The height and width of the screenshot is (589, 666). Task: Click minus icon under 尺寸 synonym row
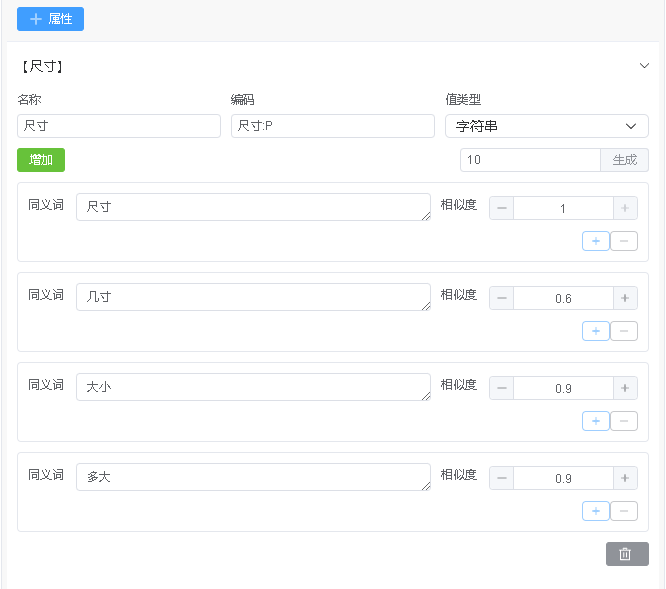[x=624, y=241]
